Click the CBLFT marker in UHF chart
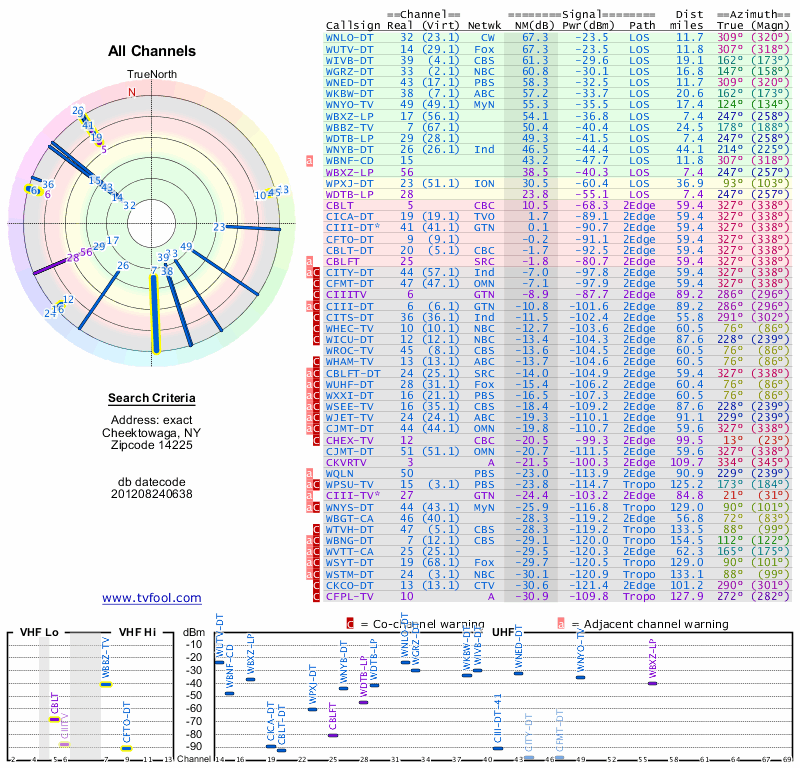Screen dimensions: 800x768 click(333, 735)
